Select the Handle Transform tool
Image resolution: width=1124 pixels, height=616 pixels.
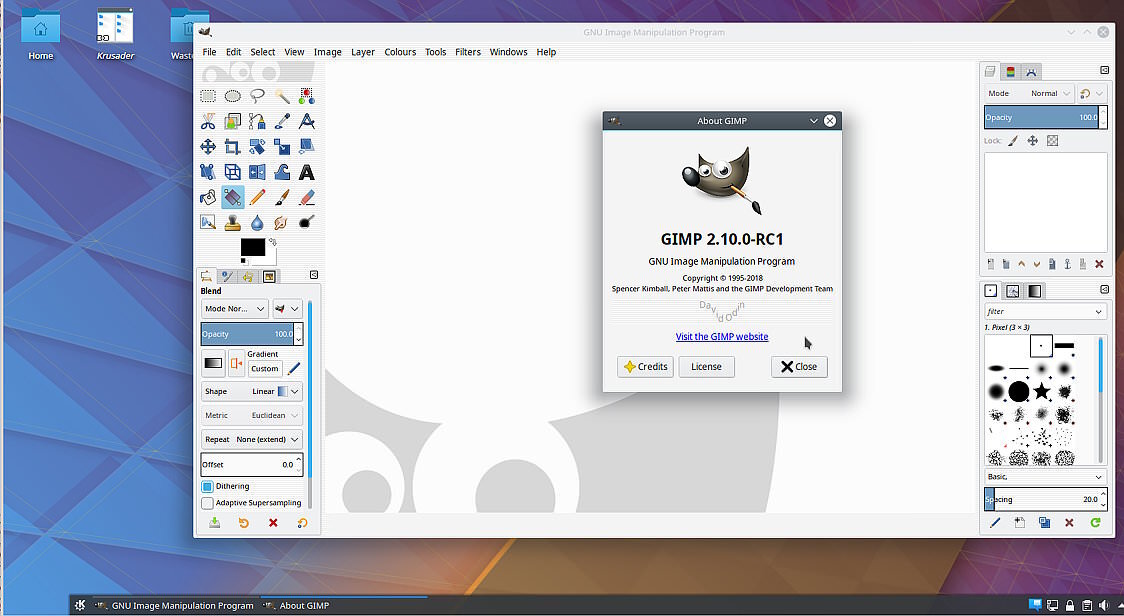click(208, 172)
